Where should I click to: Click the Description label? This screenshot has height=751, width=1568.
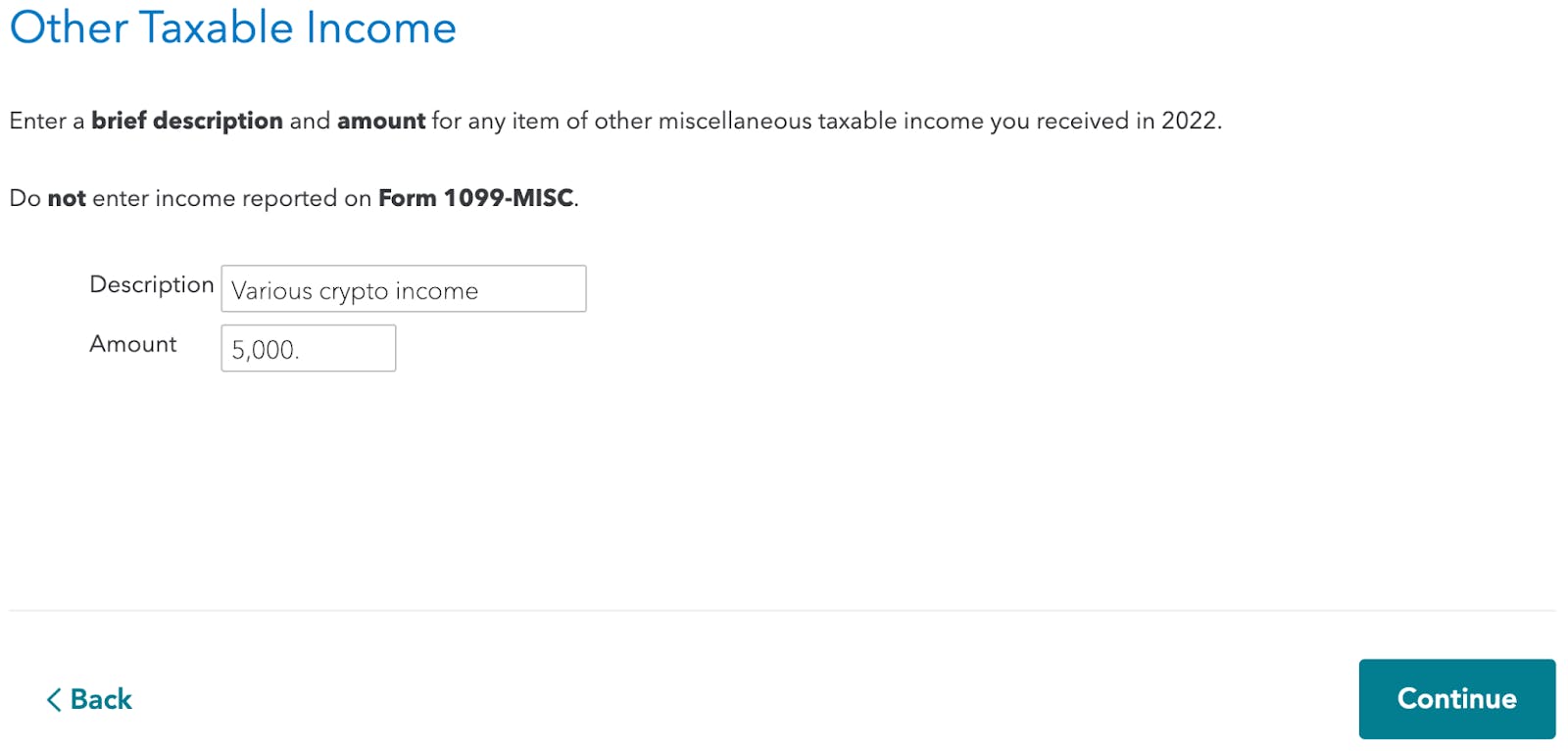[151, 285]
